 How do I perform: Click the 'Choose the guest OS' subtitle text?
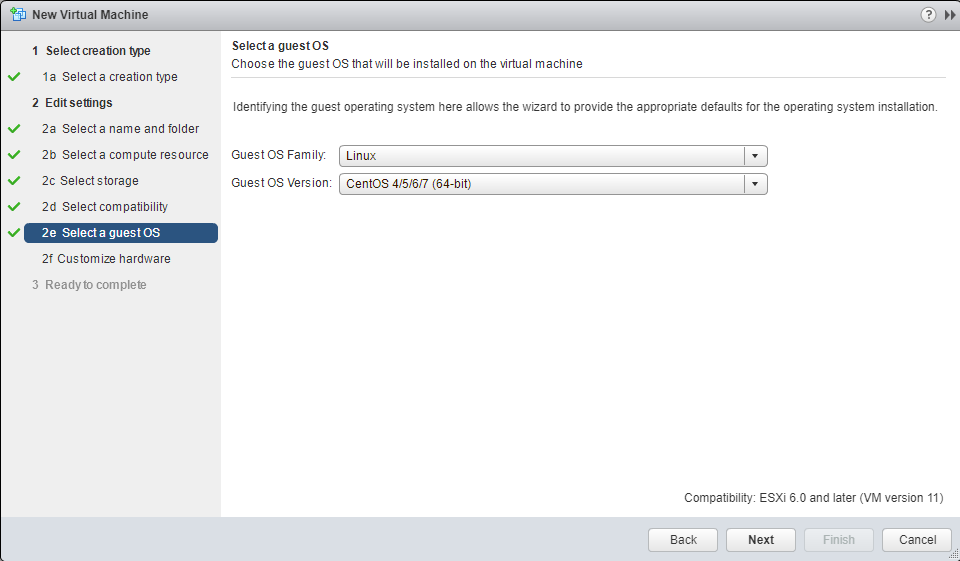click(x=407, y=64)
